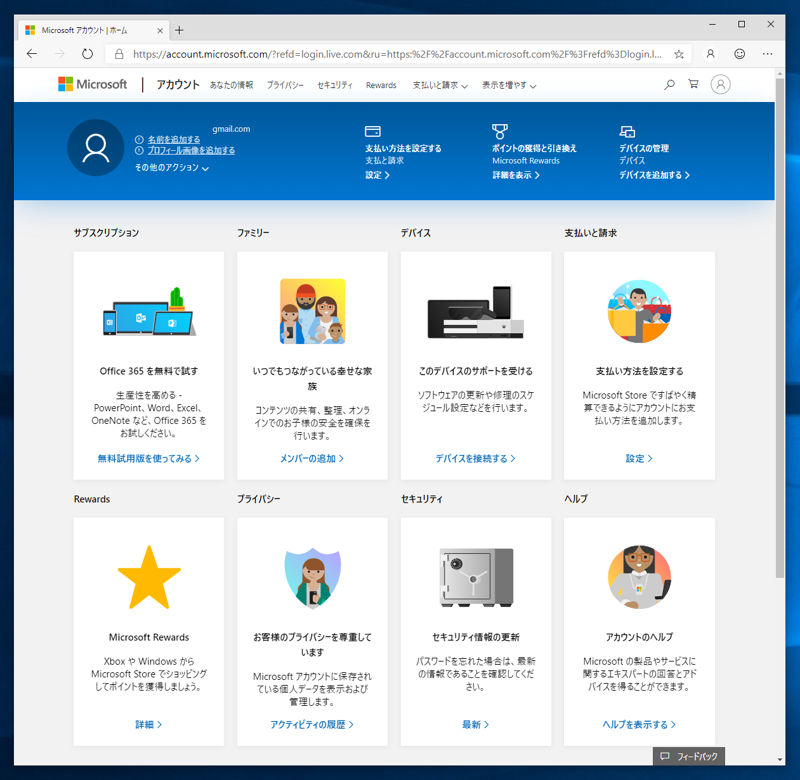The image size is (800, 780).
Task: Open Rewards navigation item
Action: pos(381,85)
